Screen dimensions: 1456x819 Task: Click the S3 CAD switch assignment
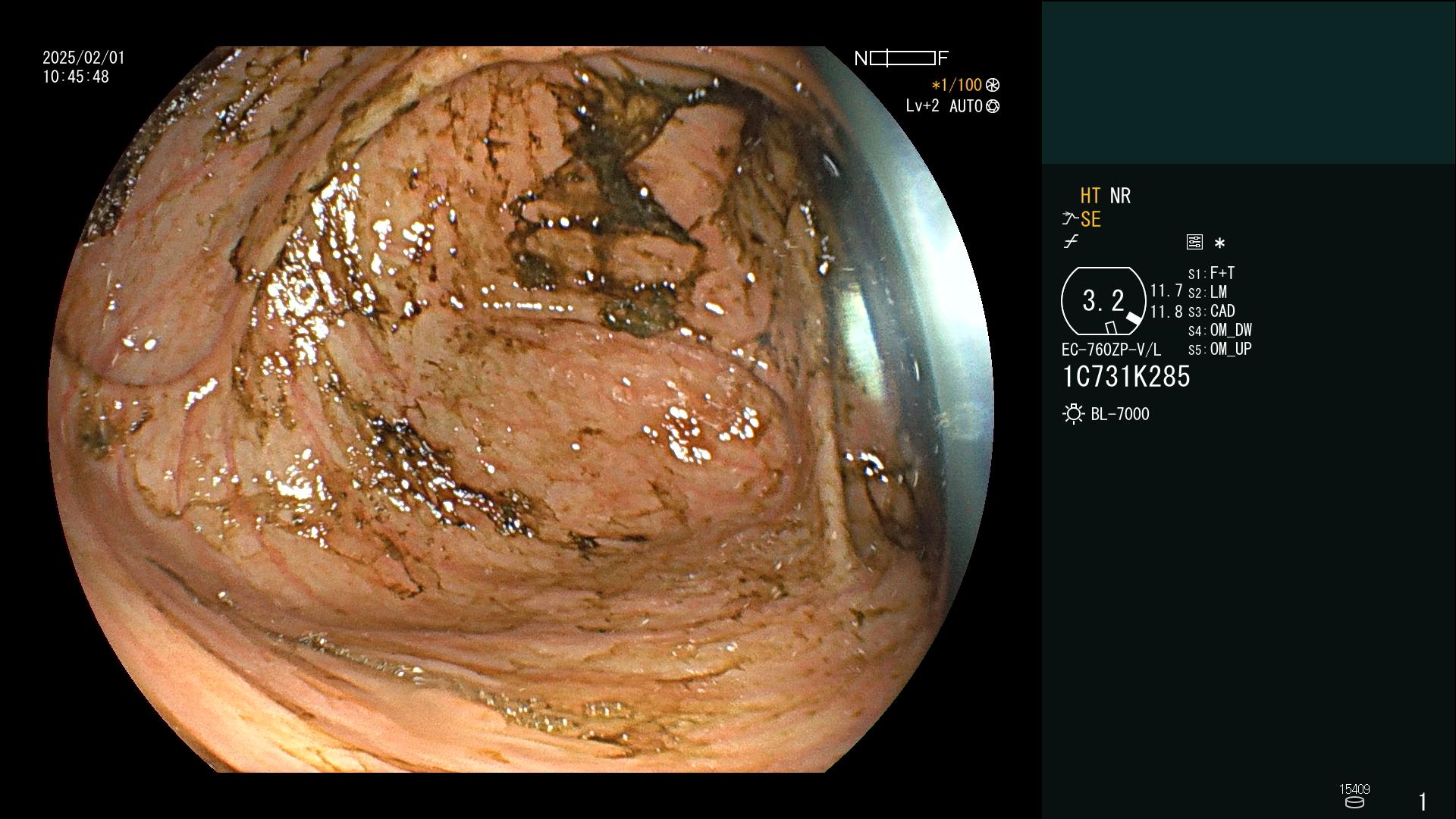click(1212, 311)
